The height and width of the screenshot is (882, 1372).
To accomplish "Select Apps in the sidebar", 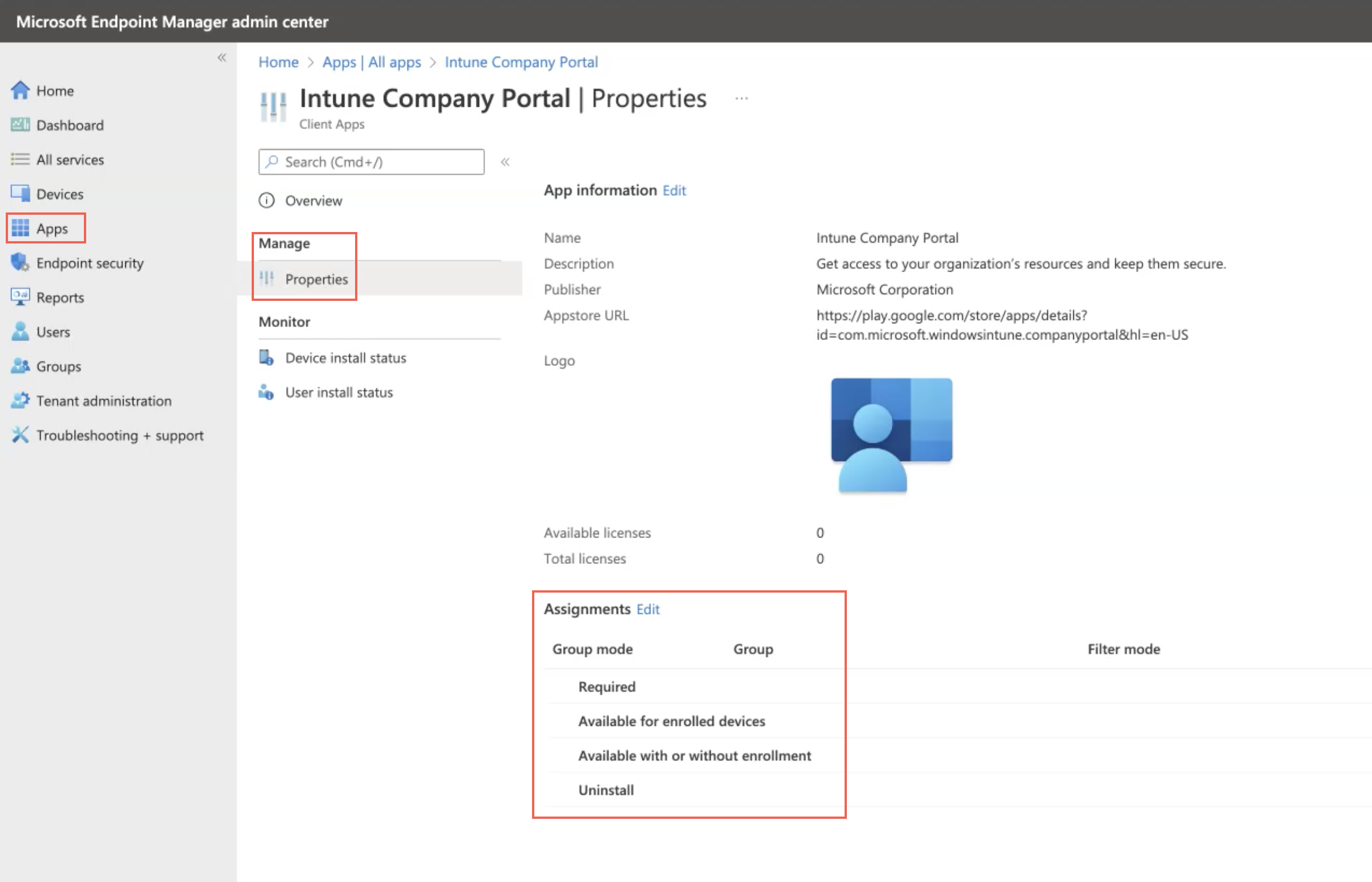I will (x=52, y=229).
